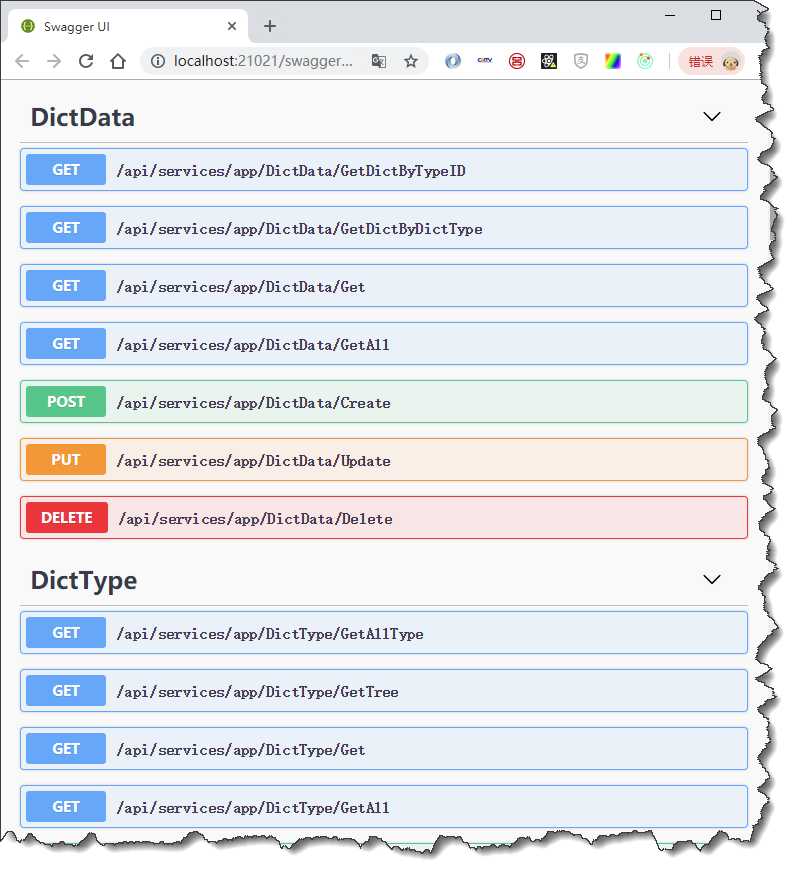The width and height of the screenshot is (800, 874).
Task: Expand GET DictData/GetAll operation
Action: coord(384,344)
